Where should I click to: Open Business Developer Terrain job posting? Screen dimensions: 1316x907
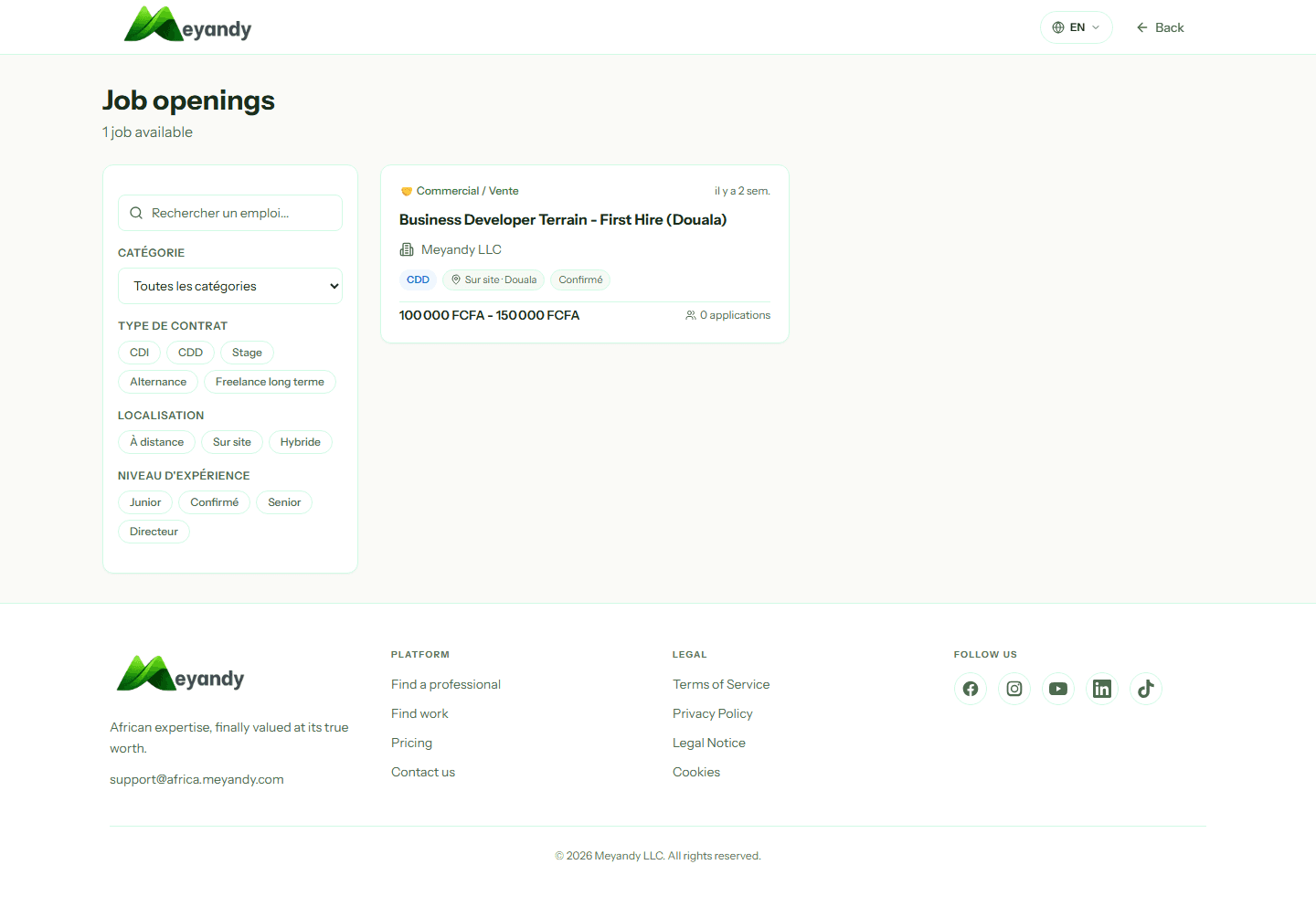click(562, 220)
